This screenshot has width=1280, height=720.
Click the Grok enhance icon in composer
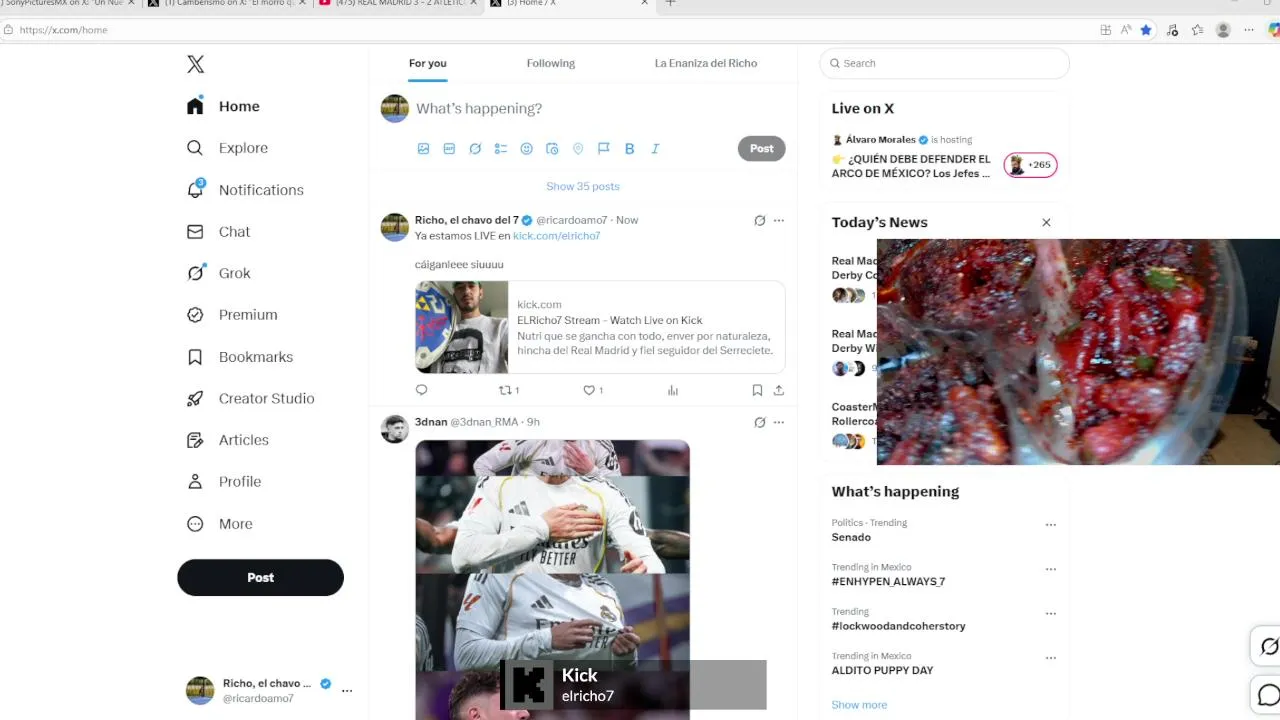point(475,149)
